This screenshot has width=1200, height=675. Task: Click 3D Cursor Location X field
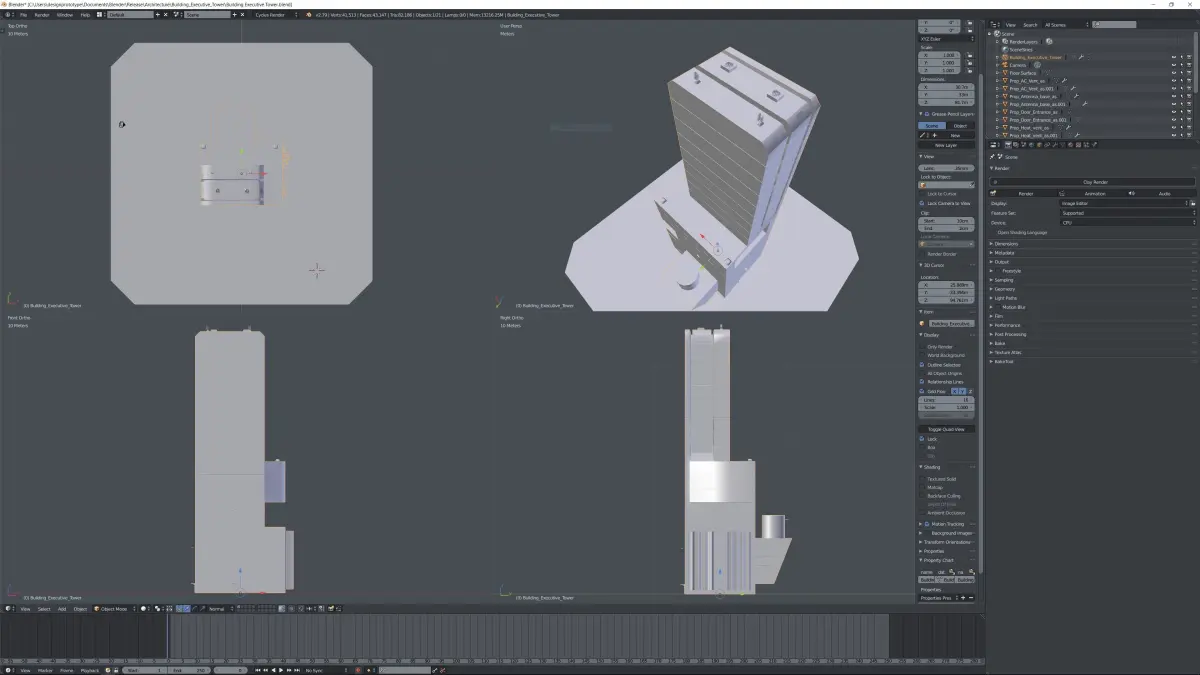click(x=946, y=285)
